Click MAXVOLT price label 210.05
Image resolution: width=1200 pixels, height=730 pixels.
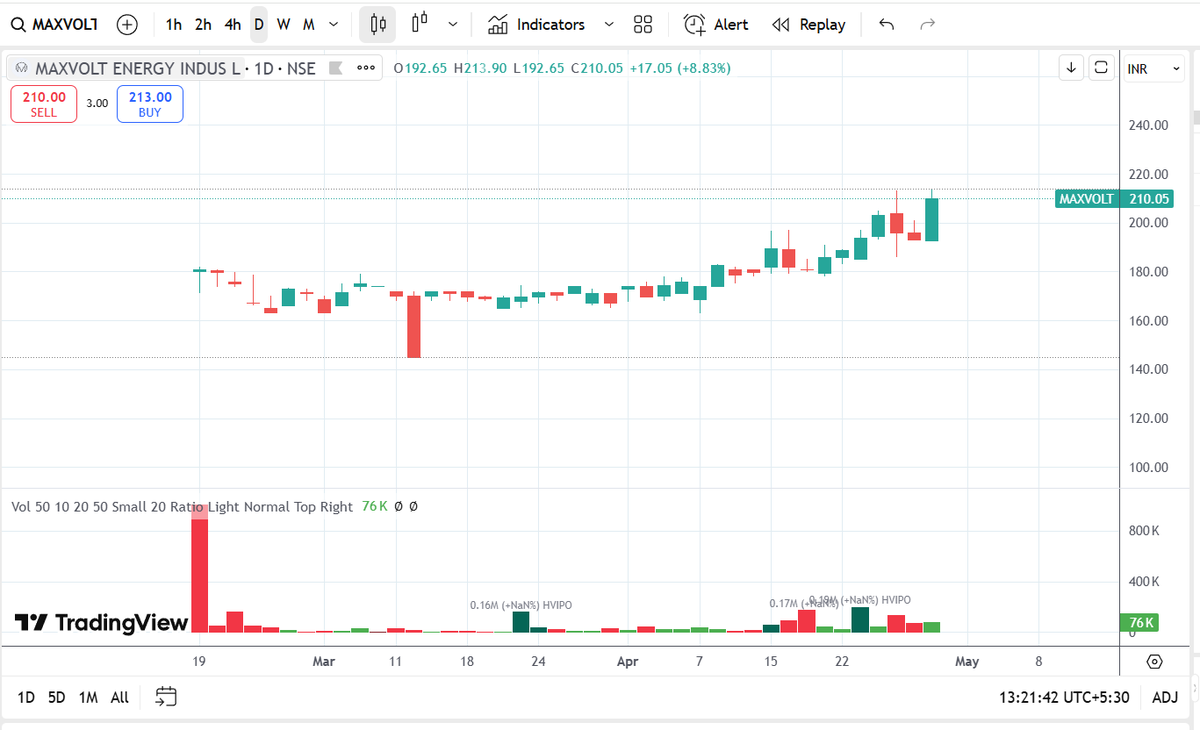click(x=1113, y=199)
